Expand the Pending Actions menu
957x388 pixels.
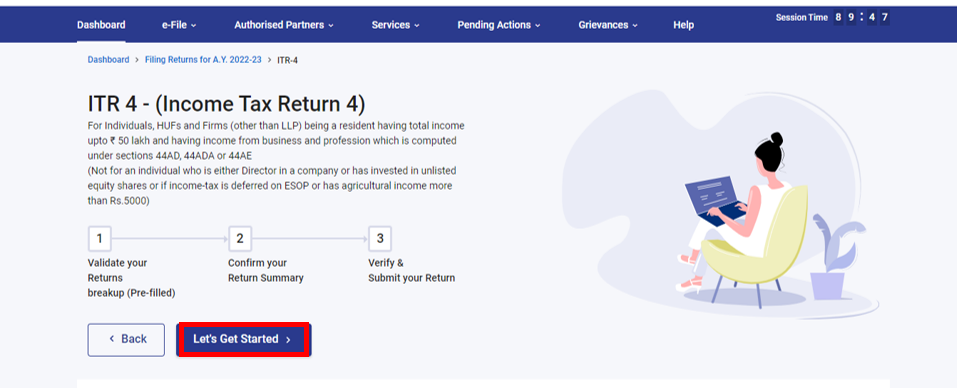pyautogui.click(x=499, y=25)
